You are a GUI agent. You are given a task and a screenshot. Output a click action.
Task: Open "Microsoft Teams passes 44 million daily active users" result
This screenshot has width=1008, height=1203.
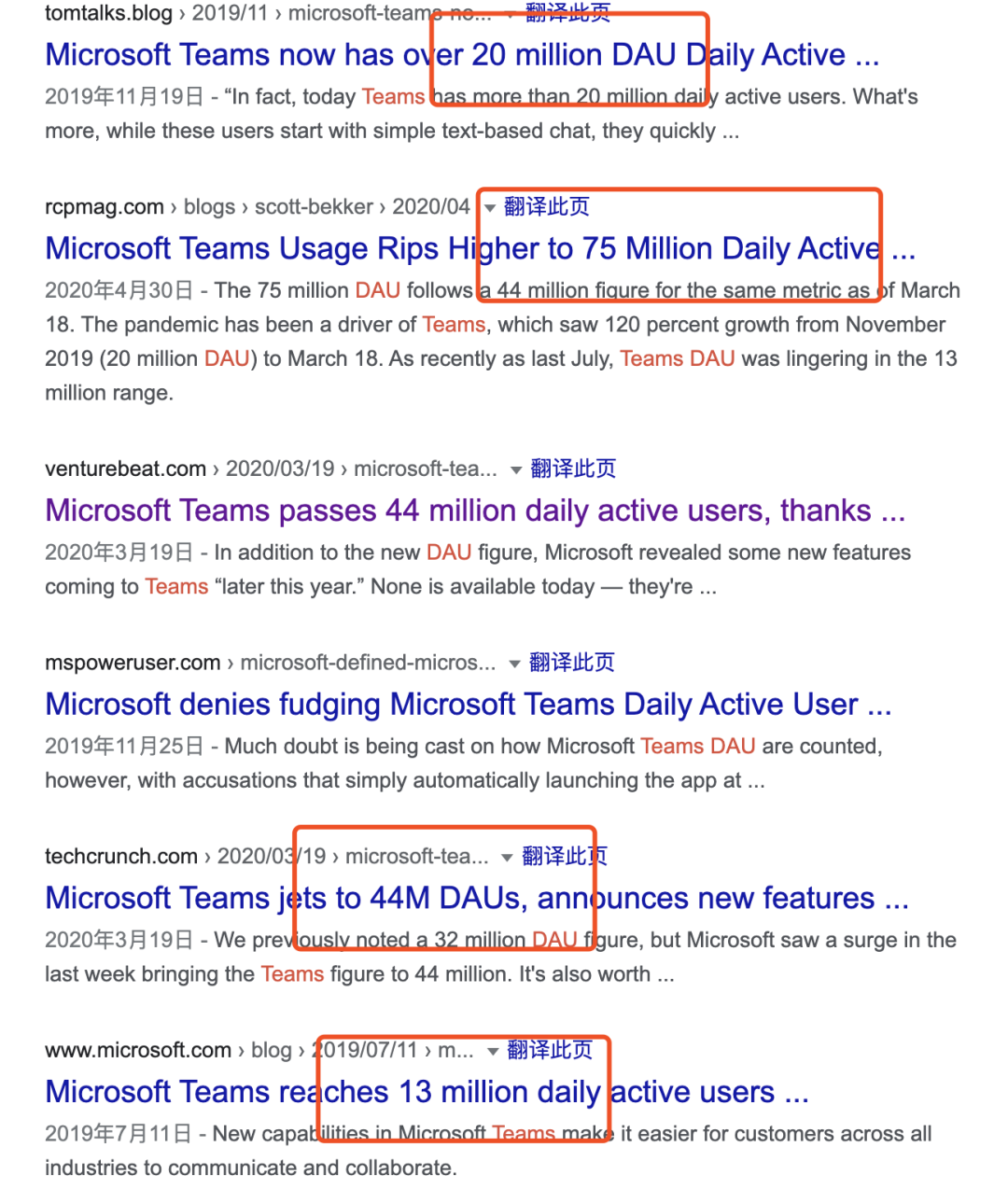(x=474, y=511)
